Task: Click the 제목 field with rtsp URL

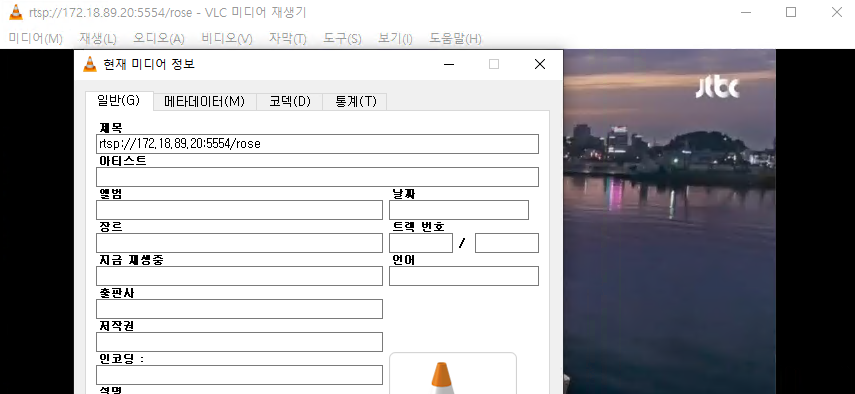Action: click(317, 144)
